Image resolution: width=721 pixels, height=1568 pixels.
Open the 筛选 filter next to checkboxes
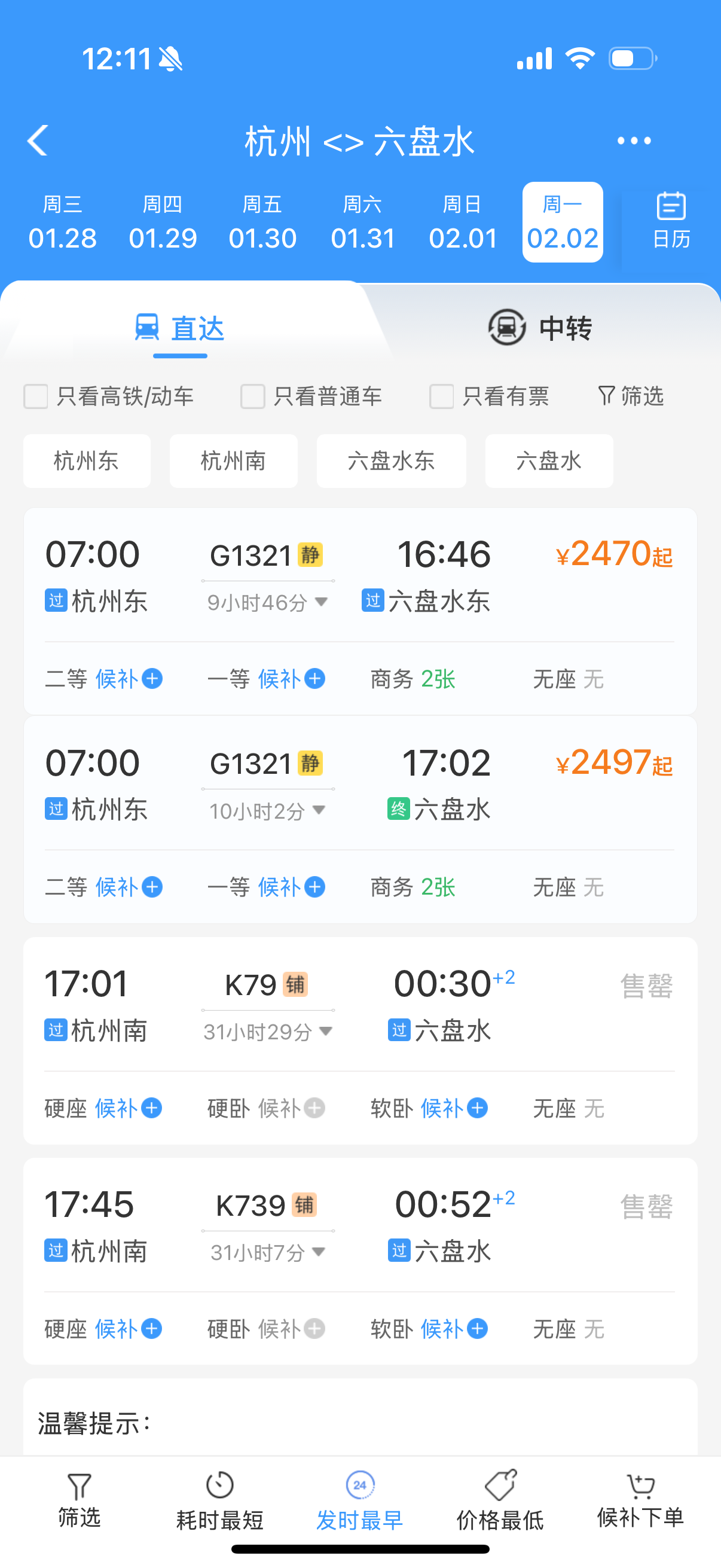point(630,396)
